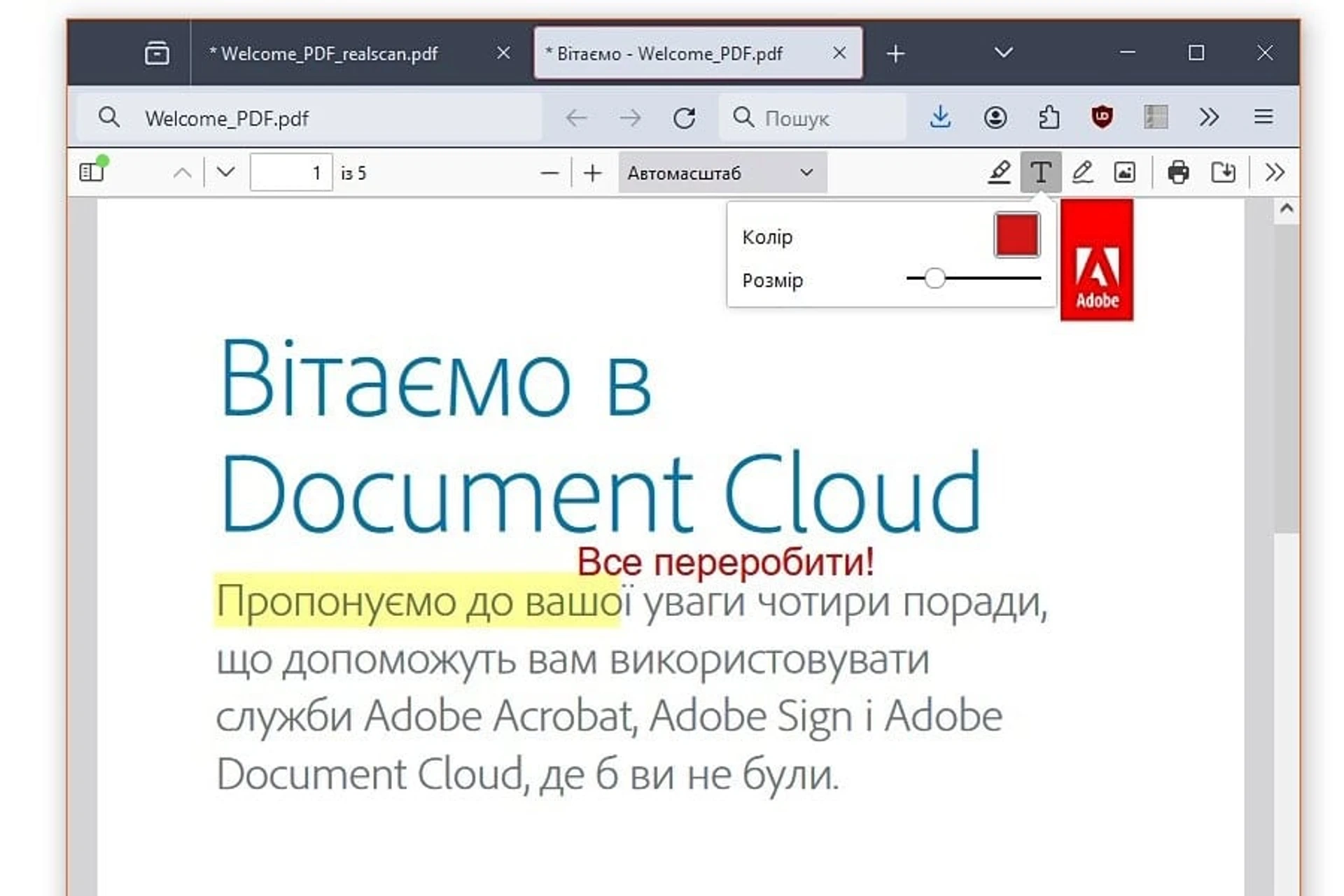Open the browser downloads panel
Image resolution: width=1344 pixels, height=896 pixels.
[x=940, y=117]
